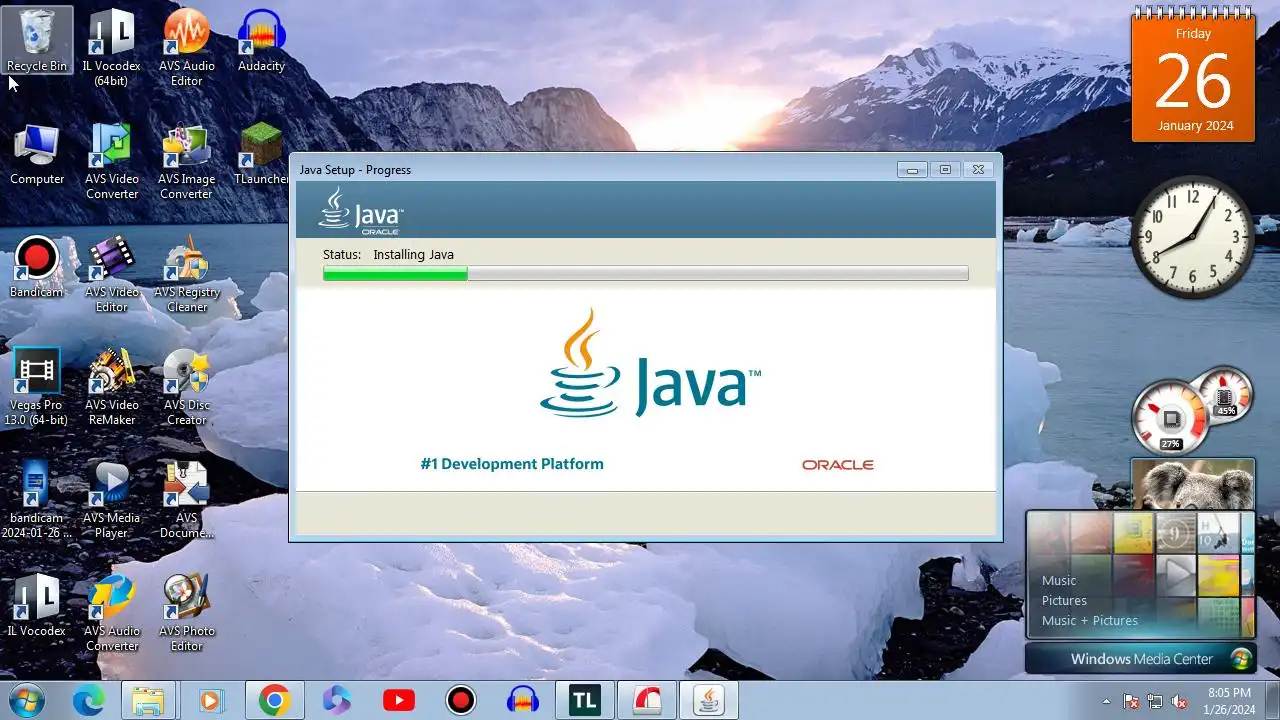Choose Pictures in Media Center gadget
This screenshot has height=720, width=1280.
point(1064,600)
